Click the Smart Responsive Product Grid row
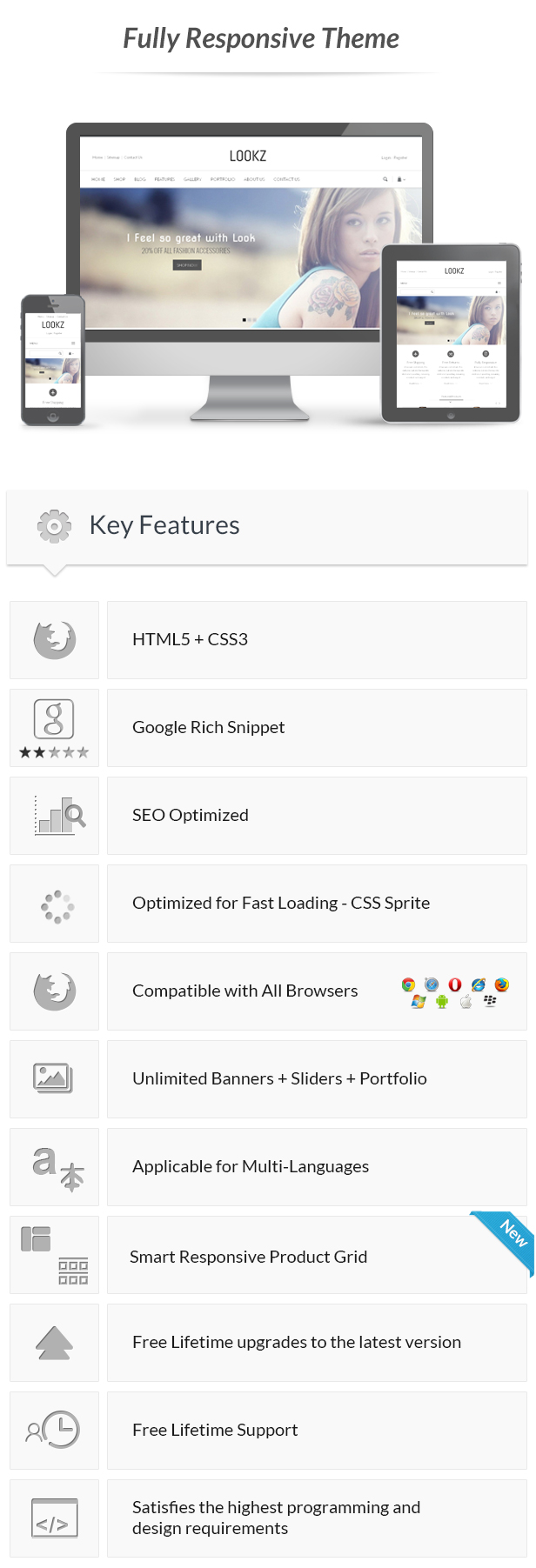The image size is (536, 1568). click(x=317, y=1255)
